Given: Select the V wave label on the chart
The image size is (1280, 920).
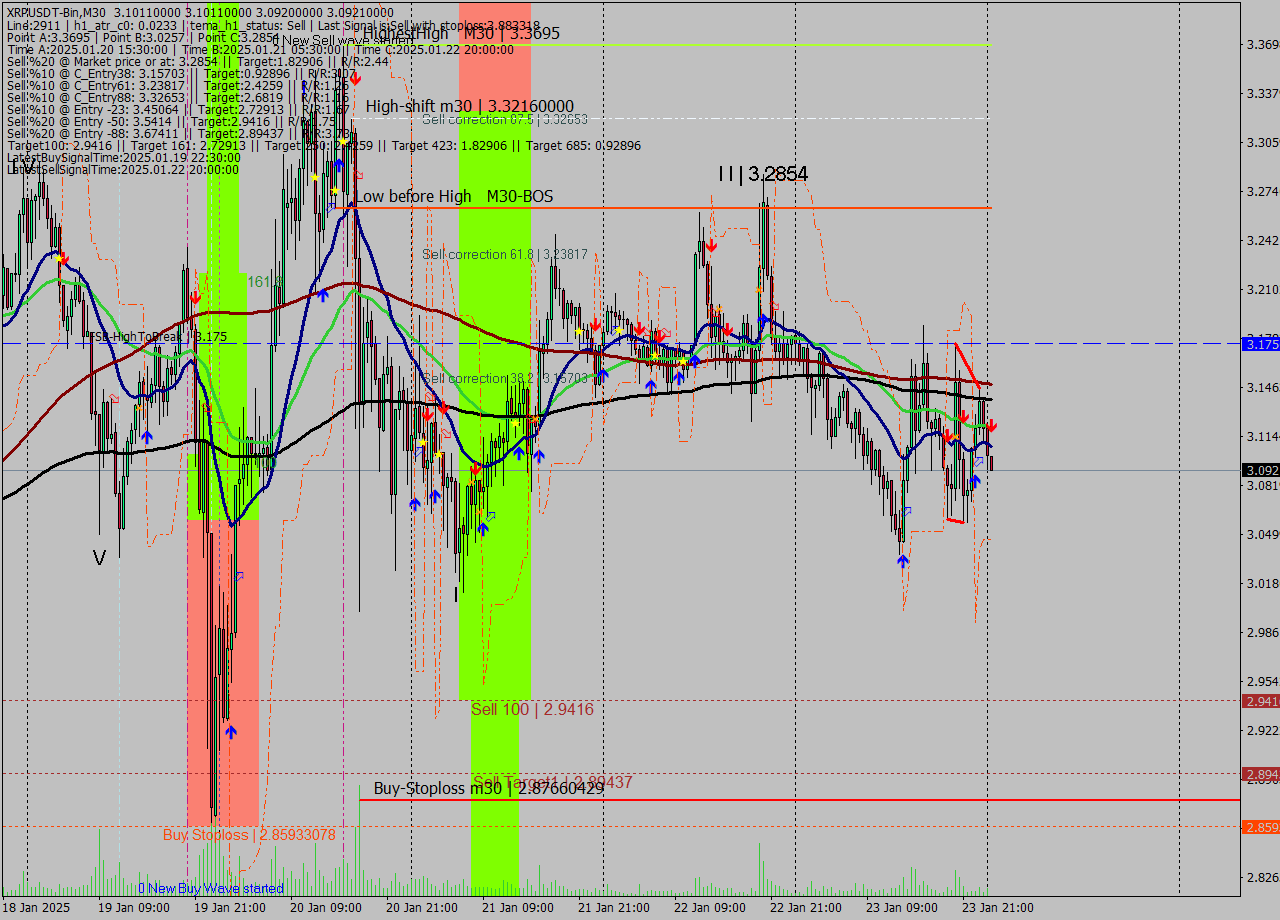Looking at the screenshot, I should tap(99, 558).
